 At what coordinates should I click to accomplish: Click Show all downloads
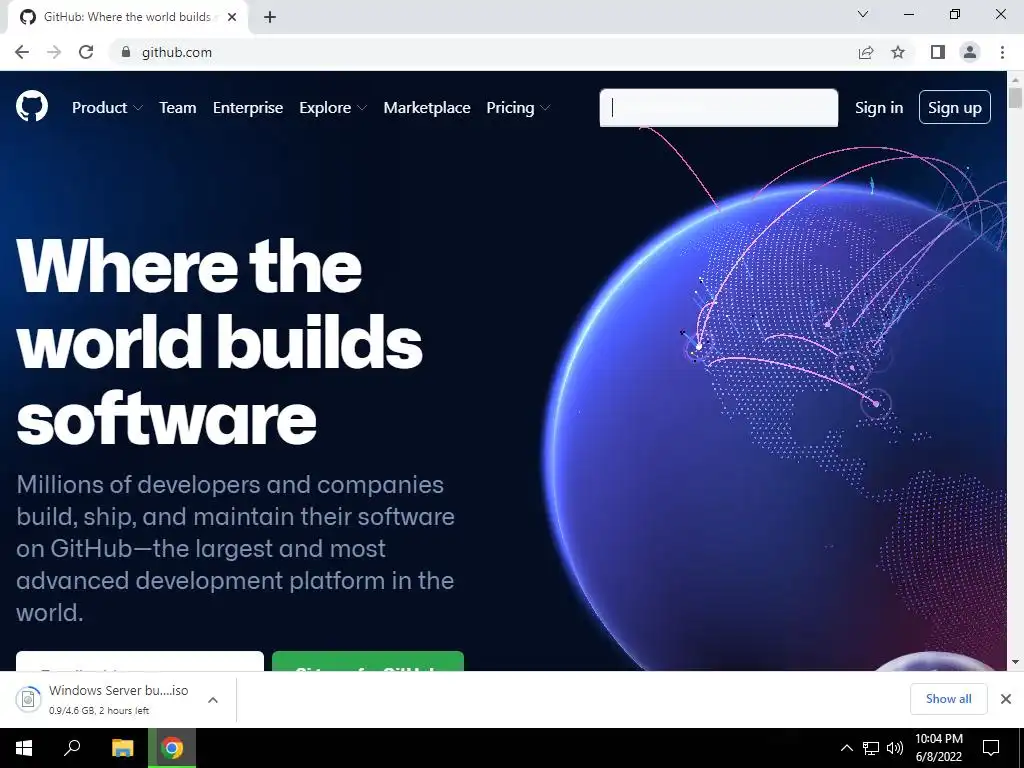click(x=948, y=699)
